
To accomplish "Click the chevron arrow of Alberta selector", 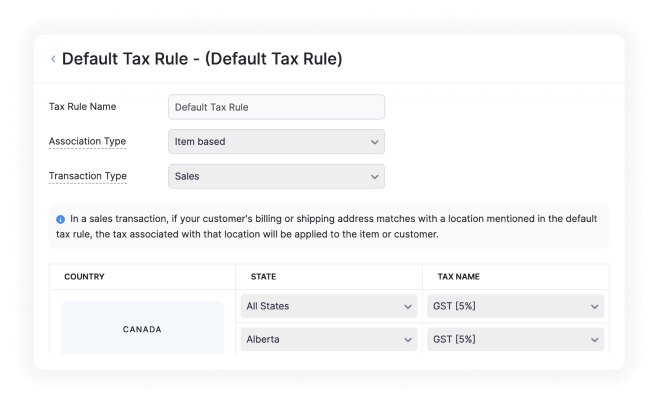I will (x=408, y=340).
